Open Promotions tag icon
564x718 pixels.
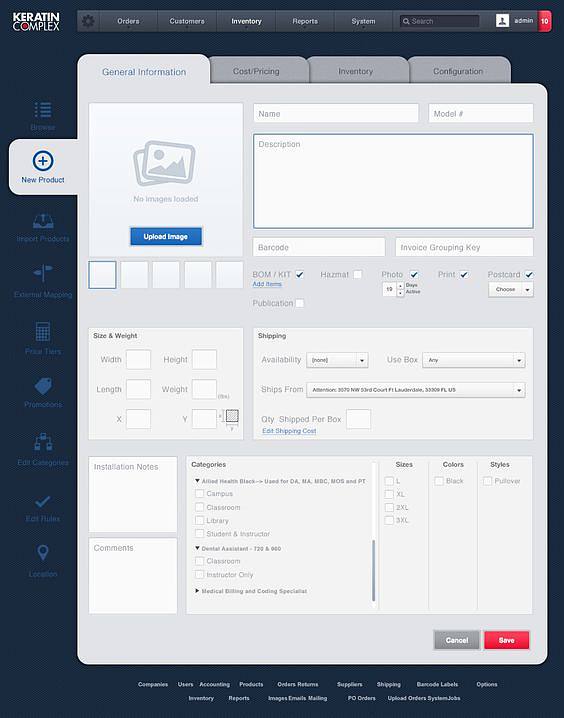pos(43,386)
